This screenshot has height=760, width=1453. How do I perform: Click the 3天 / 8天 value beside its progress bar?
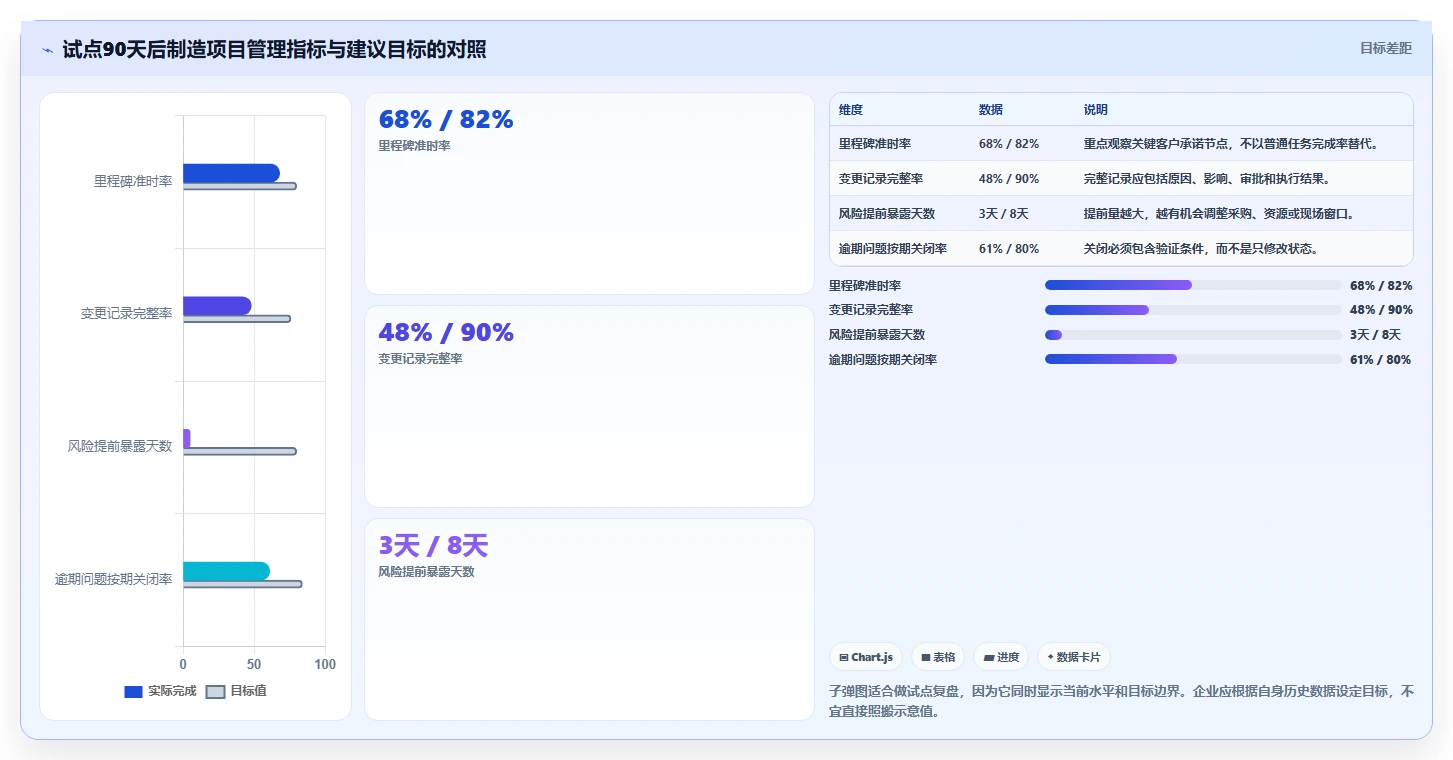(x=1375, y=335)
